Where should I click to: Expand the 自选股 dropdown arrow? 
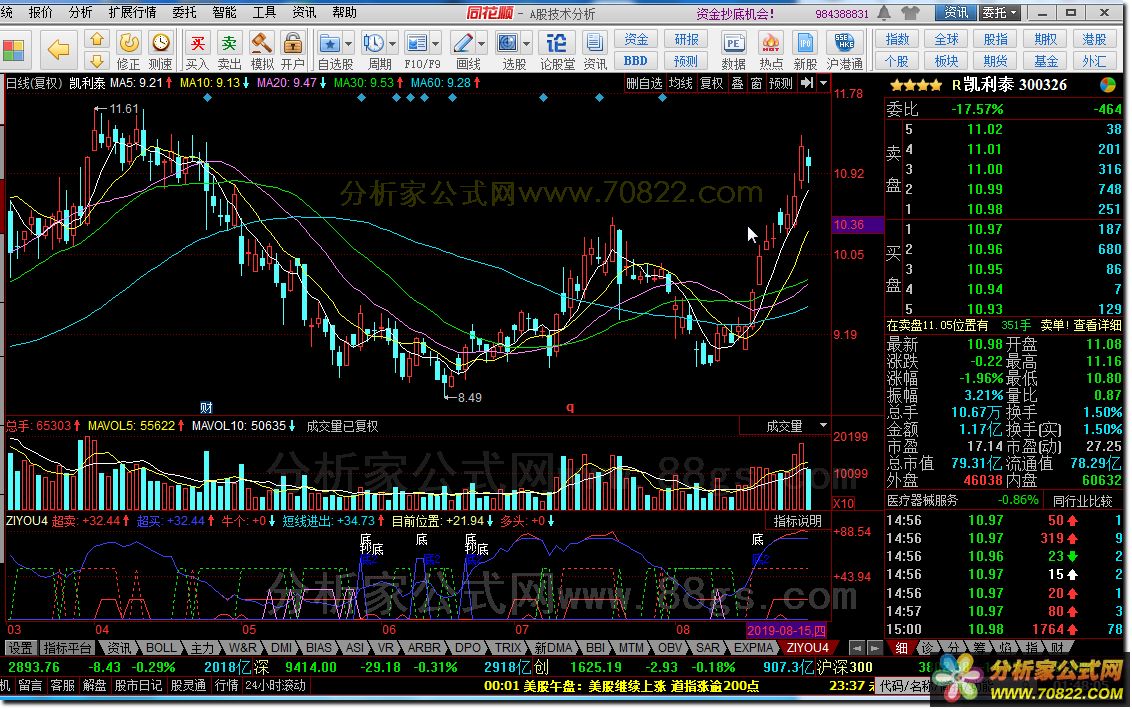(x=348, y=44)
